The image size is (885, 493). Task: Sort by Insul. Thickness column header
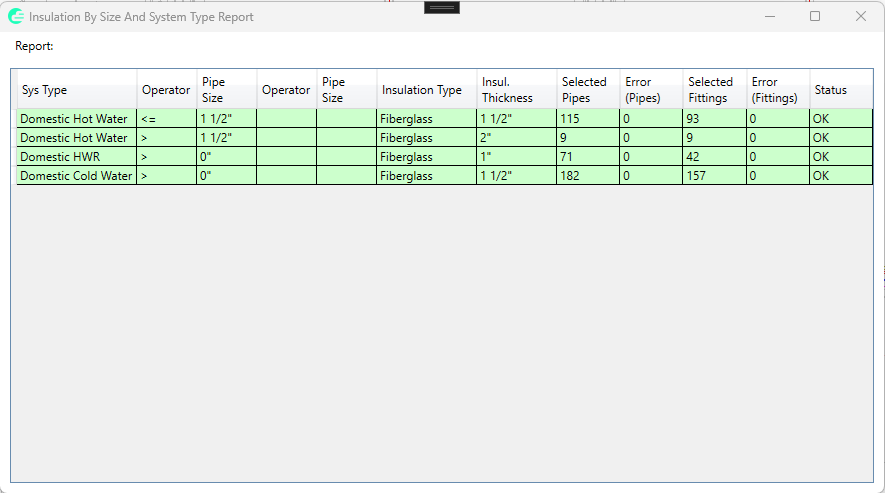[x=516, y=90]
